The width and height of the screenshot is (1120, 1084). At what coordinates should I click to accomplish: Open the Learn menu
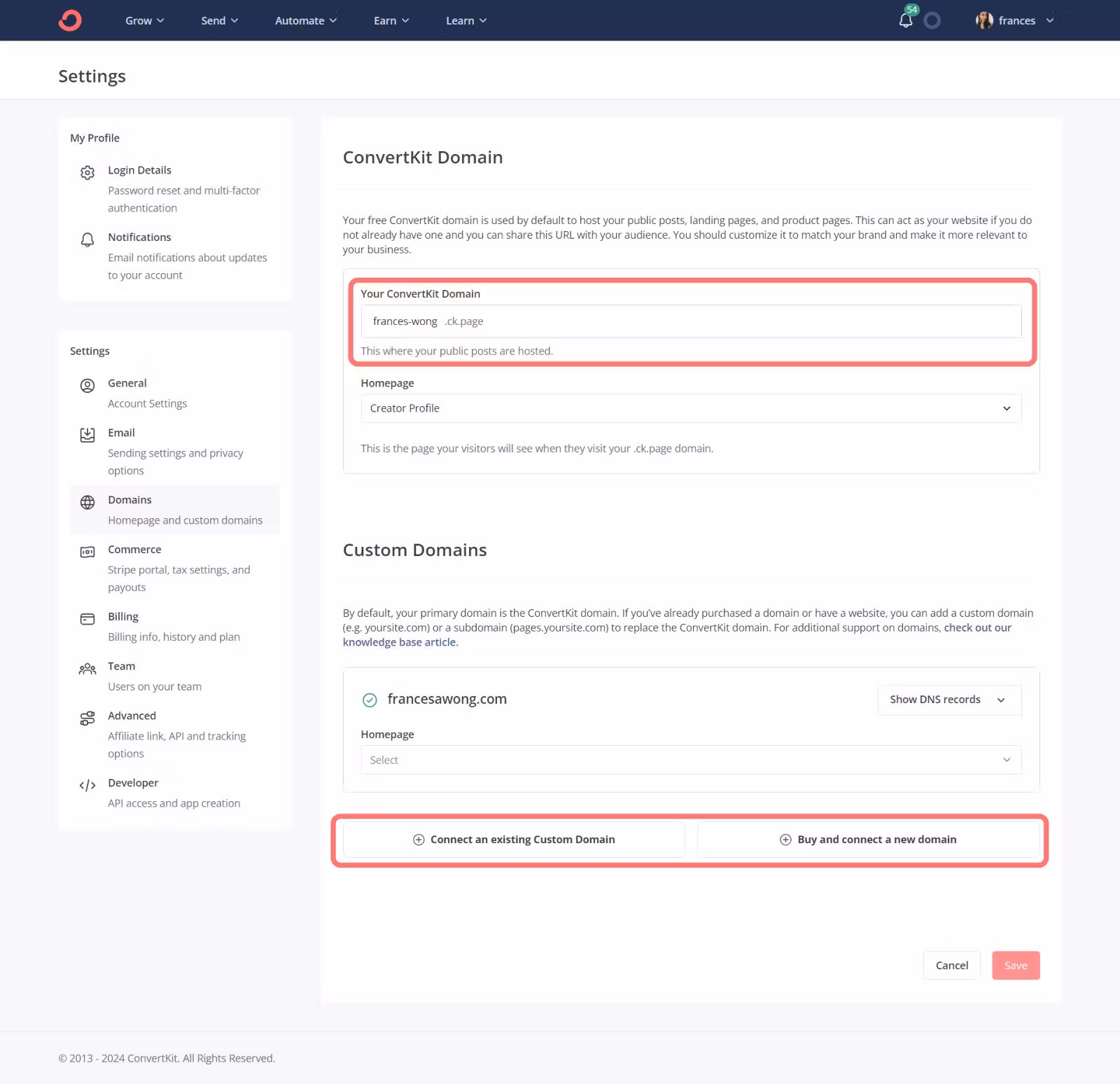466,20
